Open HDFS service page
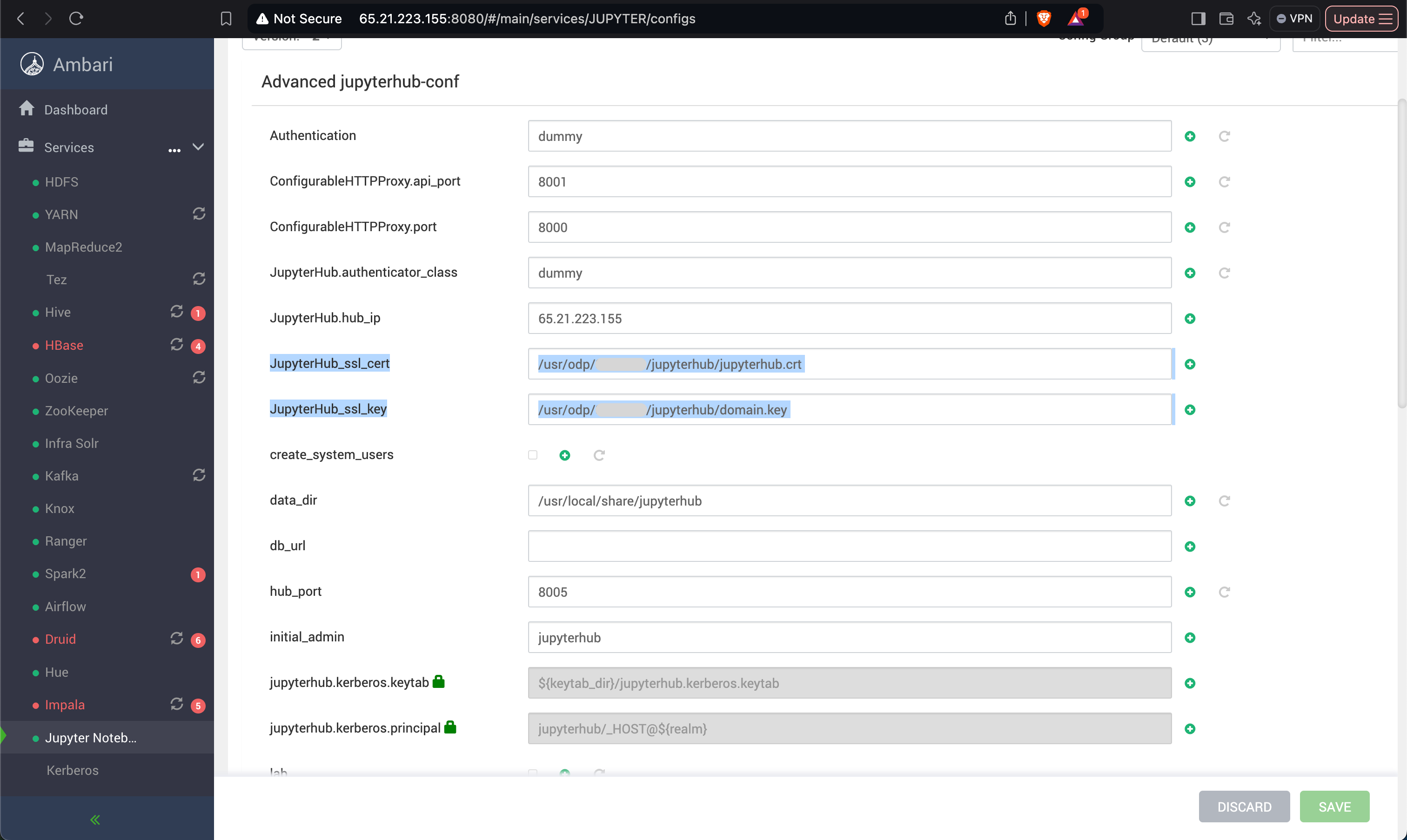Screen dimensions: 1407x840 point(62,182)
